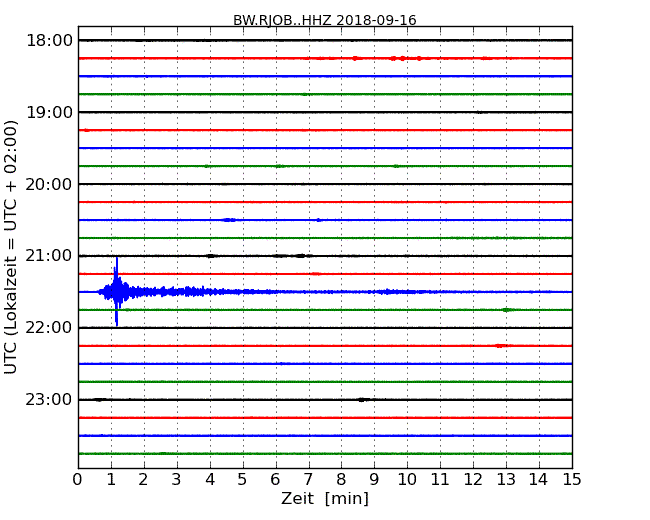The image size is (650, 520).
Task: Click the y-axis label UTC (Lokalzeit = UTC + 02:00)
Action: point(11,248)
